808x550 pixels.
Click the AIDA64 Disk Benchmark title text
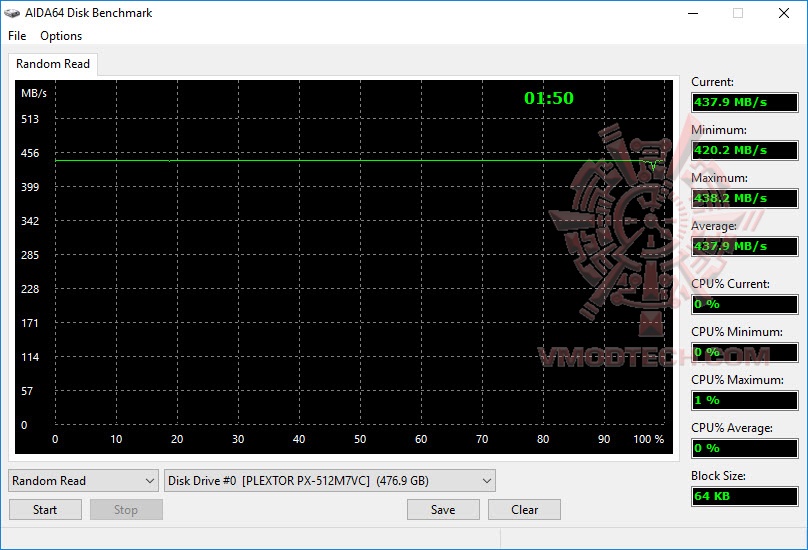tap(89, 13)
